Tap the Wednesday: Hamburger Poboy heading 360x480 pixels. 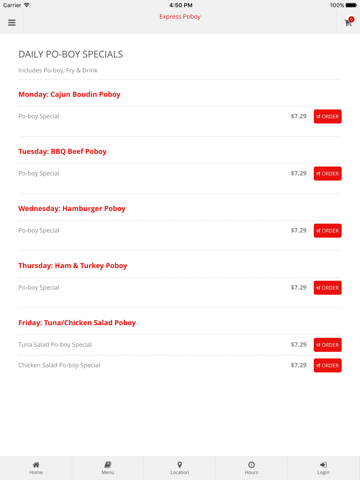[72, 209]
